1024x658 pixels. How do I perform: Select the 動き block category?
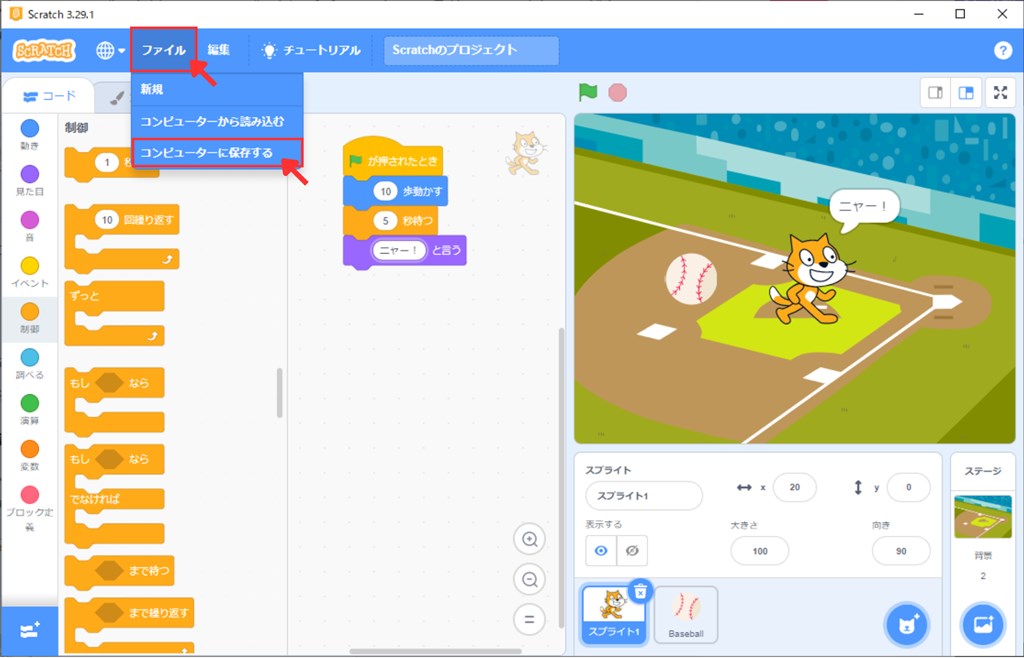29,134
